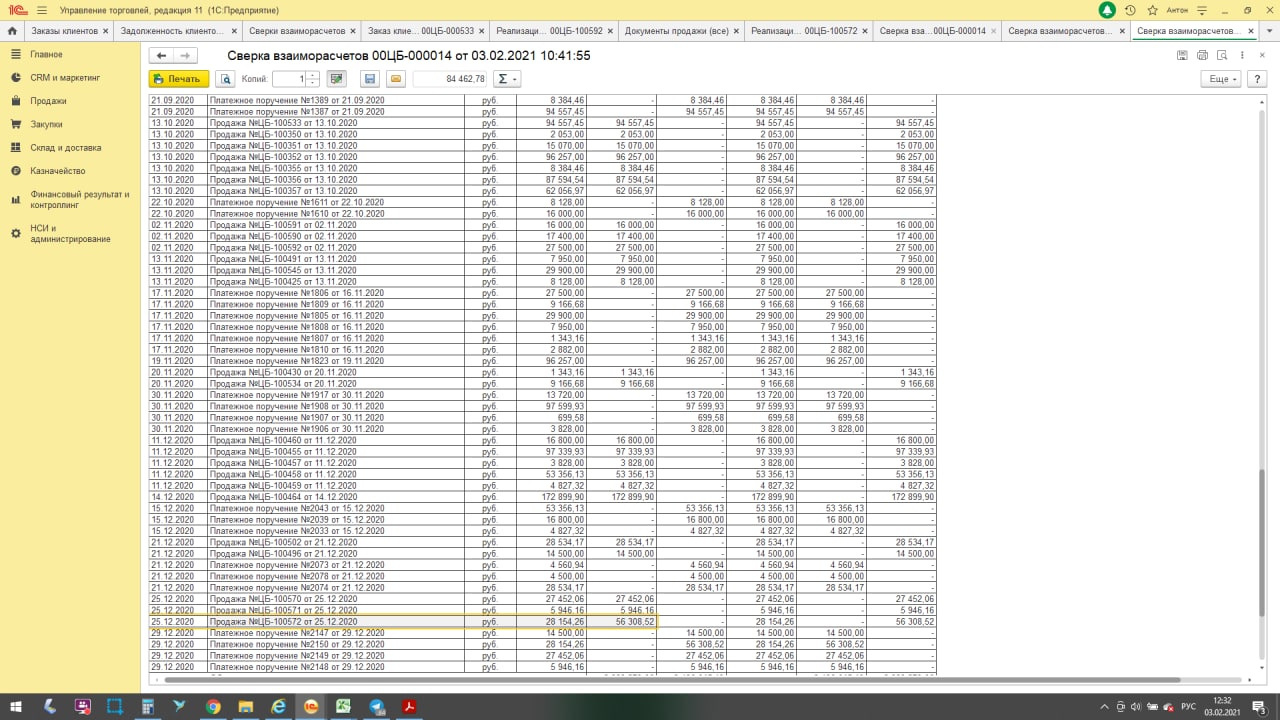
Task: Open favorites star icon
Action: coord(1151,10)
